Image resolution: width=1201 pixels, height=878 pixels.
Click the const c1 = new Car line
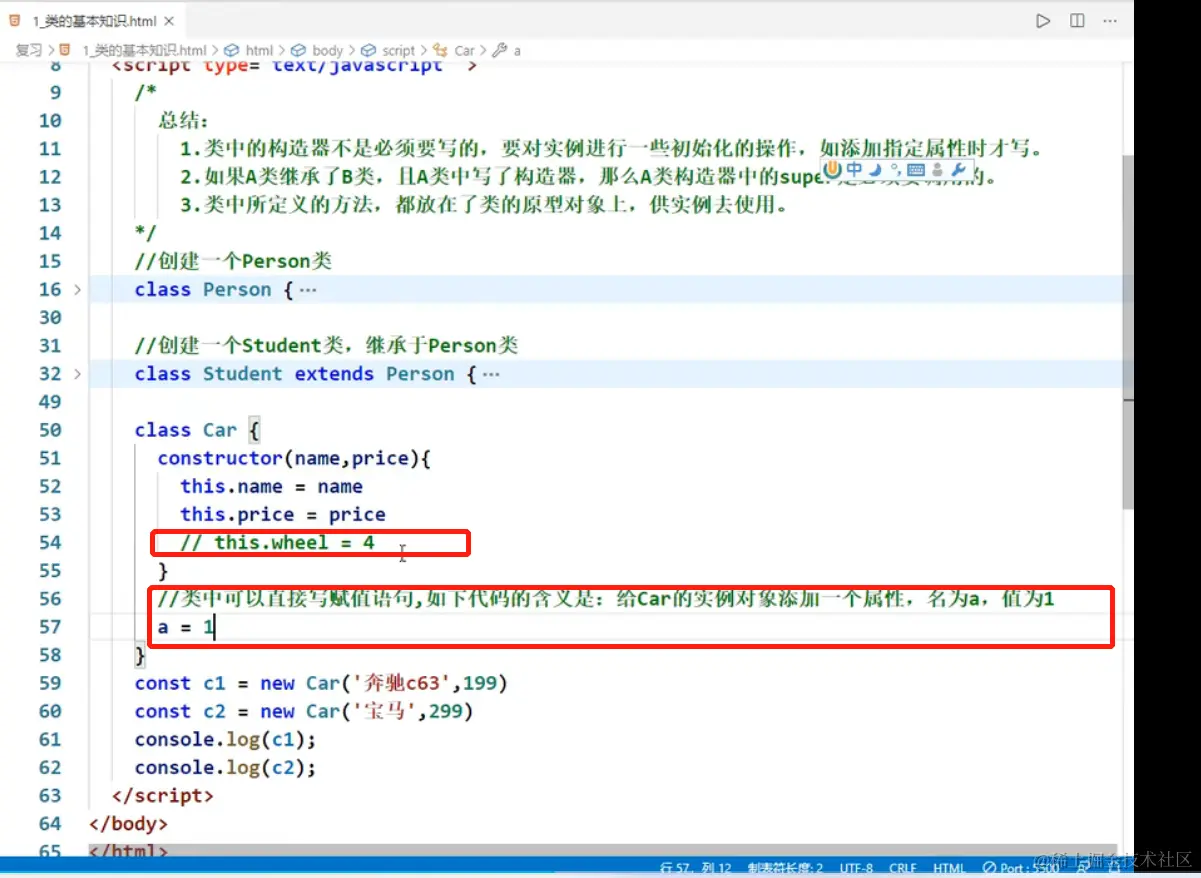[x=322, y=683]
